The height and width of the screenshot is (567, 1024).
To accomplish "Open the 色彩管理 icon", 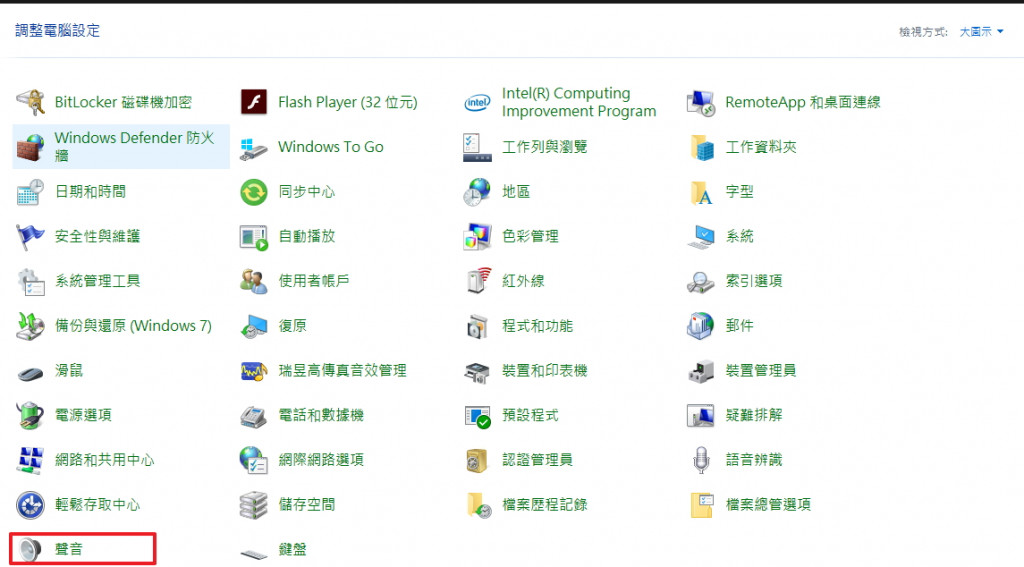I will (x=477, y=236).
